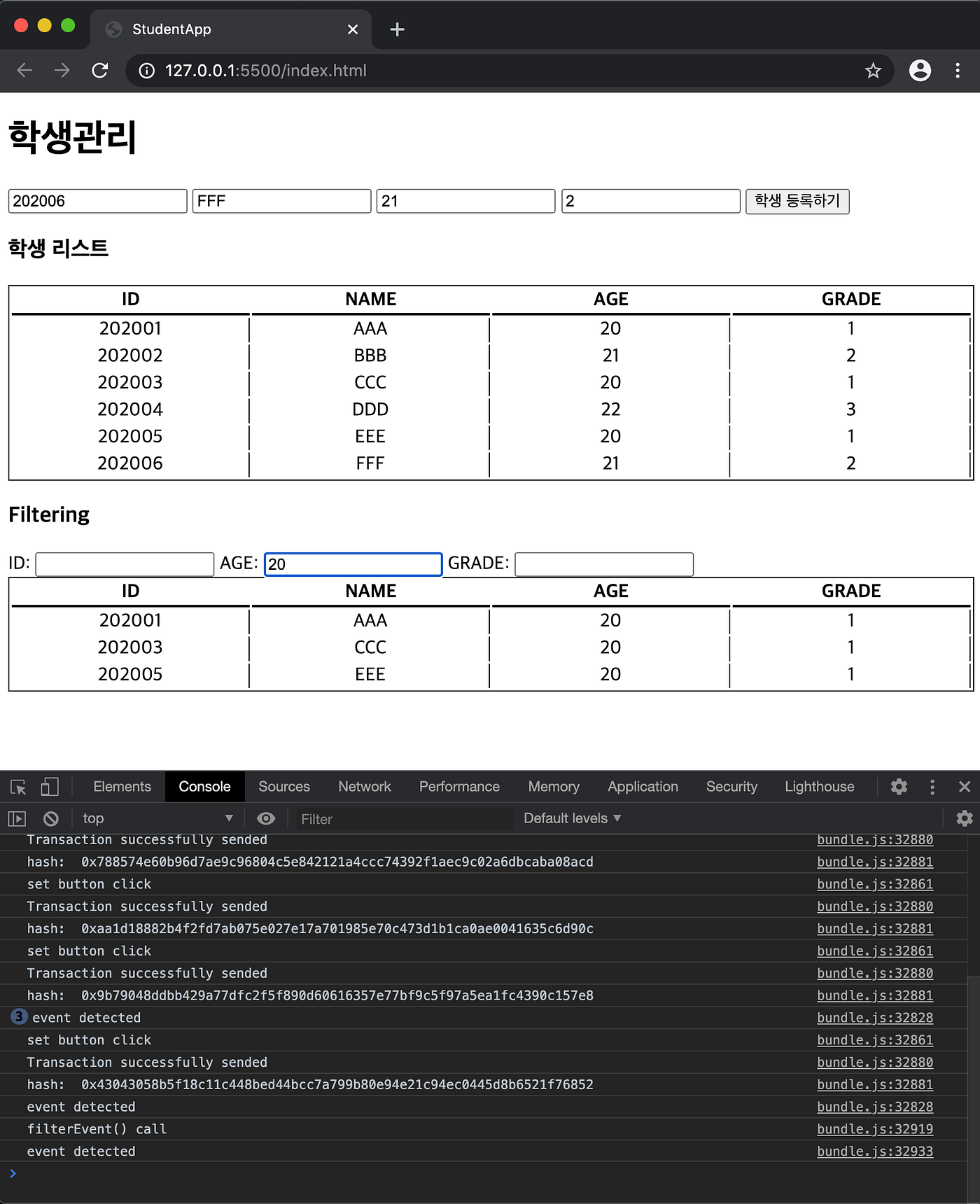Focus the registration grade field containing 2

[x=651, y=201]
